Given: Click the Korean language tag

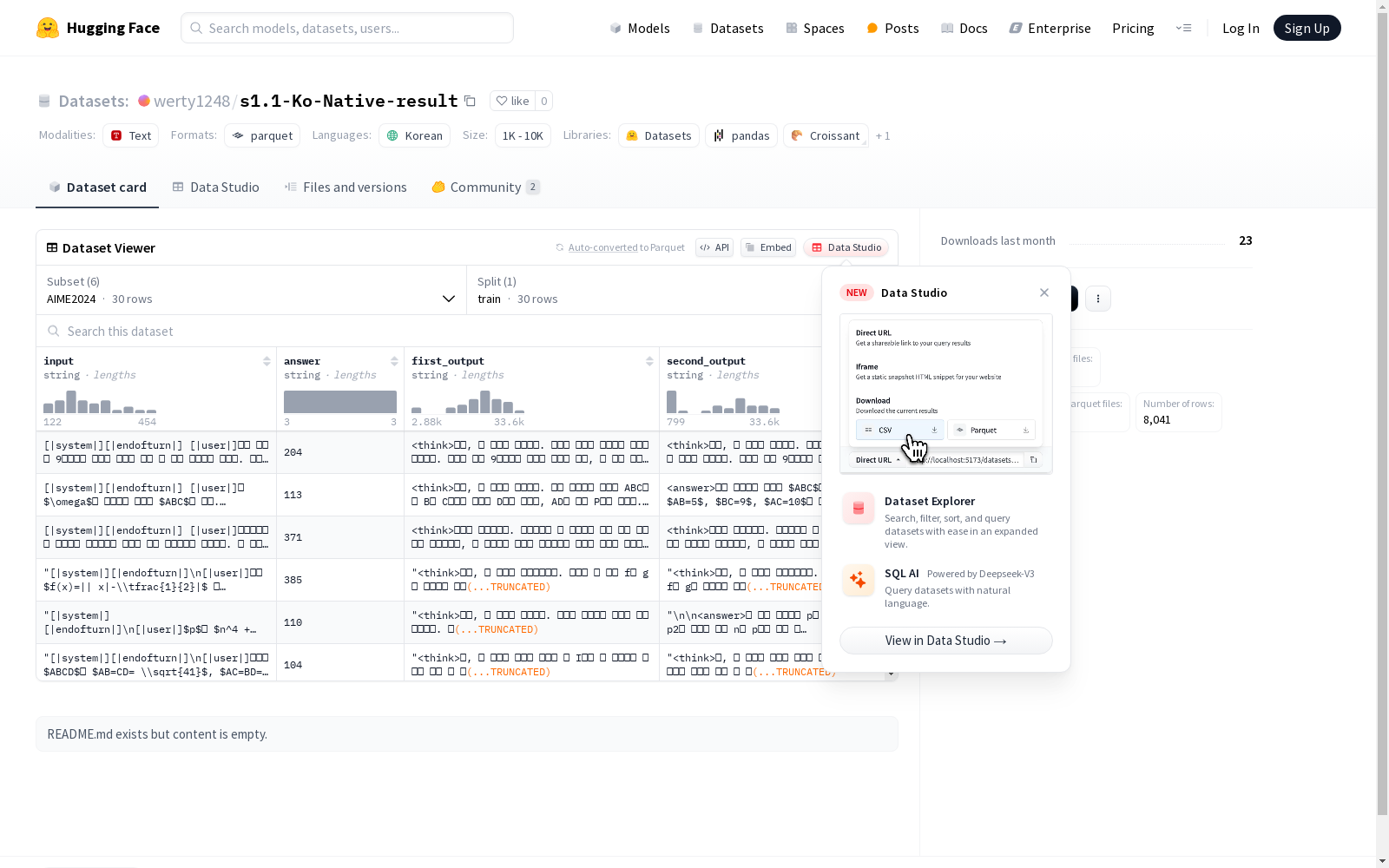Looking at the screenshot, I should coord(415,135).
